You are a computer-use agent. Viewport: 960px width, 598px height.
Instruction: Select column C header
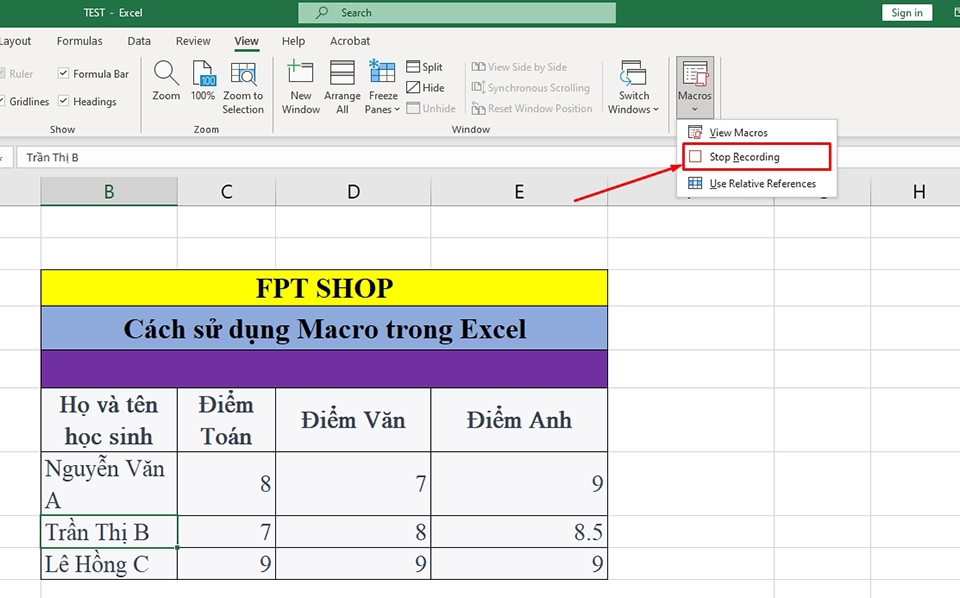[x=227, y=192]
